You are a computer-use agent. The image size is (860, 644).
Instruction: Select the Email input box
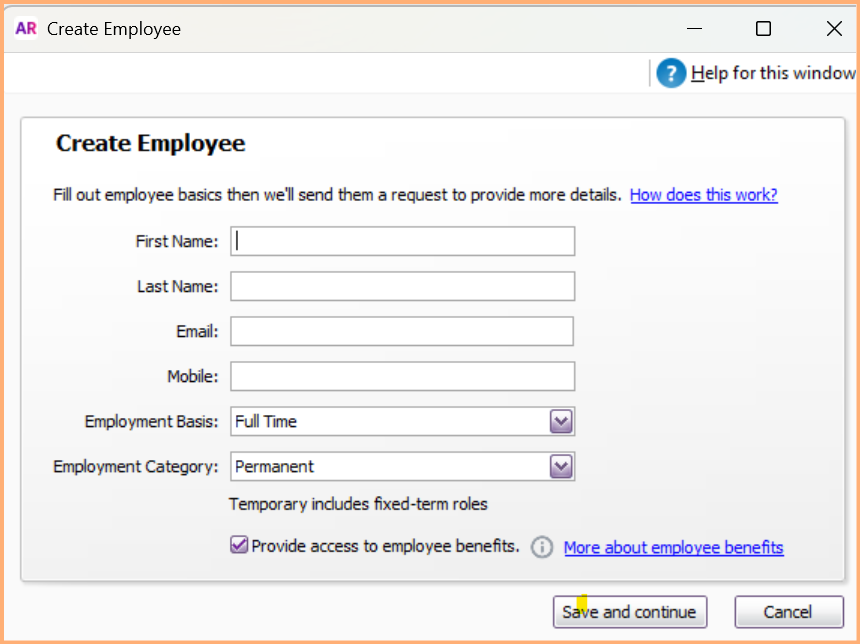pyautogui.click(x=402, y=331)
